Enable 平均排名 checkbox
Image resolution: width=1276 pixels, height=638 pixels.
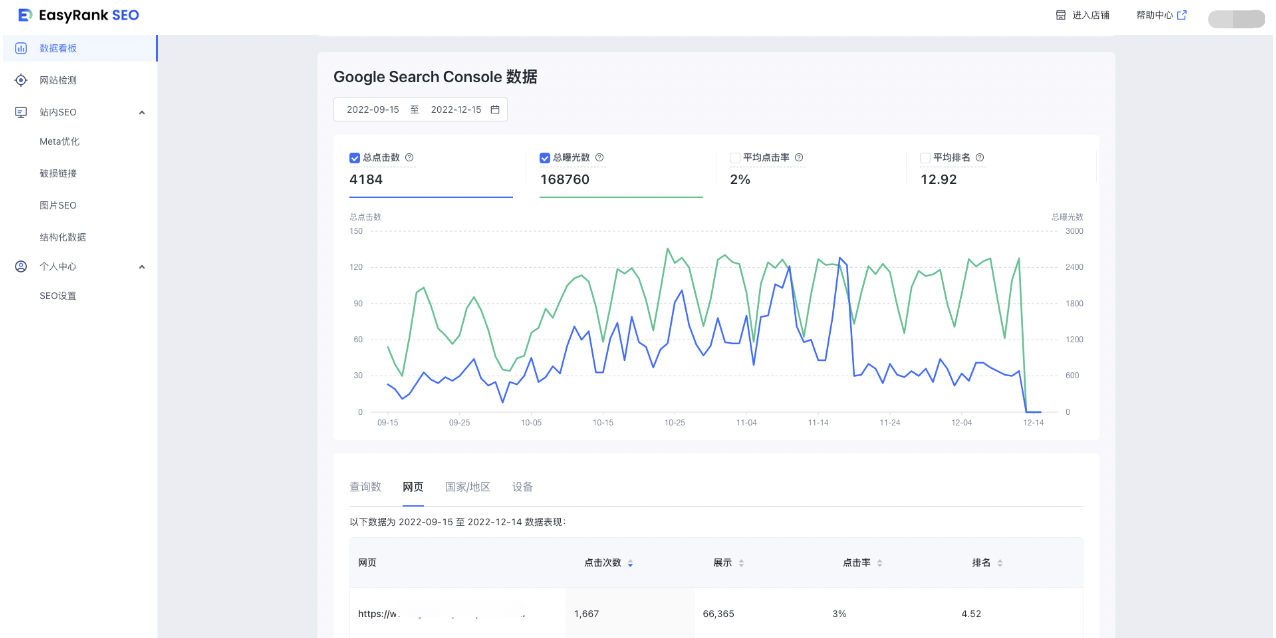925,157
